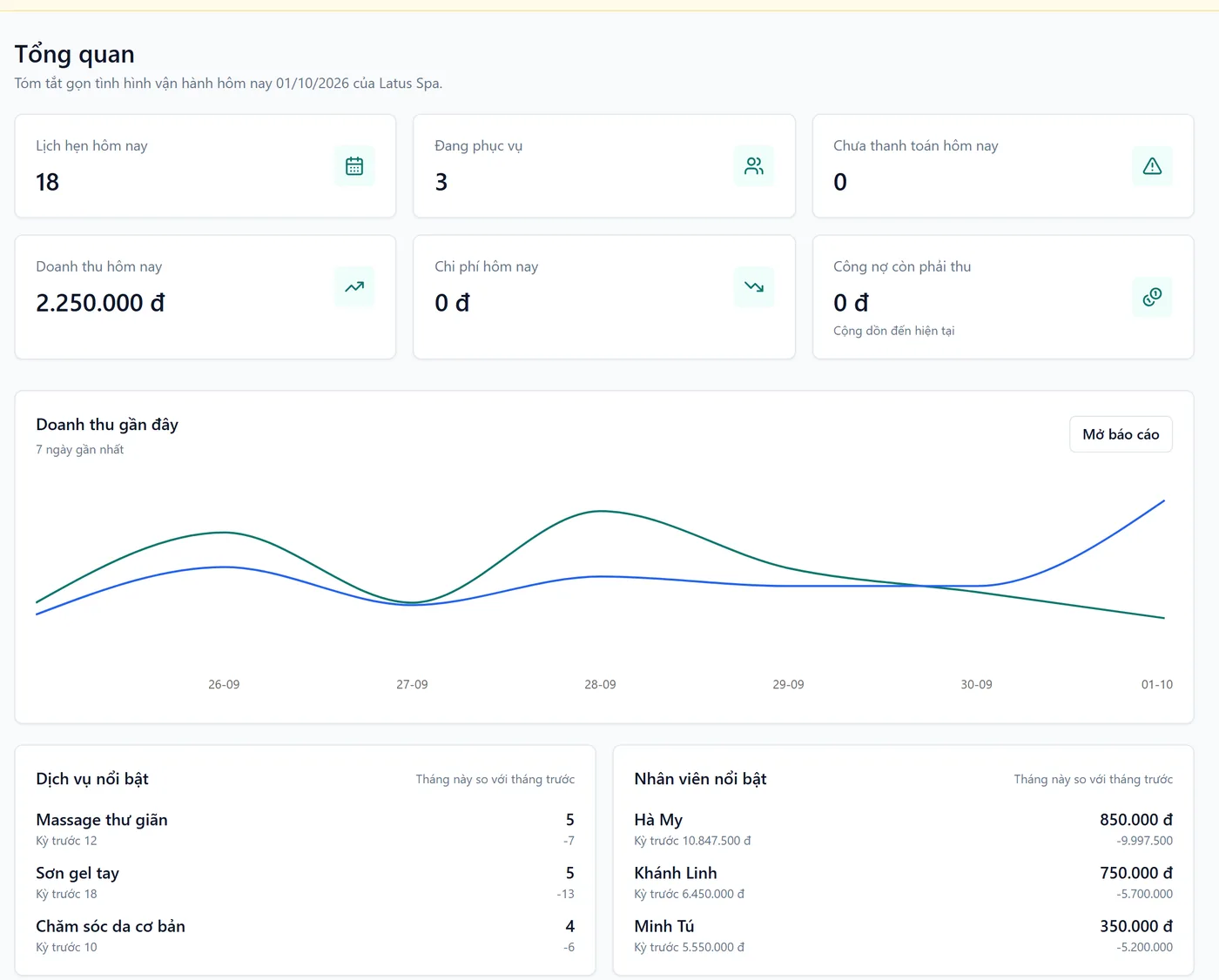Viewport: 1219px width, 980px height.
Task: Click the 7 ngày gần nhất subtitle
Action: pos(80,450)
